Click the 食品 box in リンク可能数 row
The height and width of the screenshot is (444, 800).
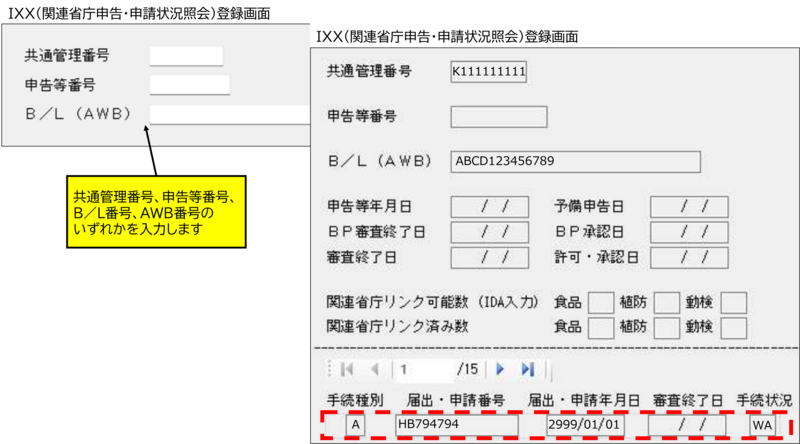click(600, 302)
